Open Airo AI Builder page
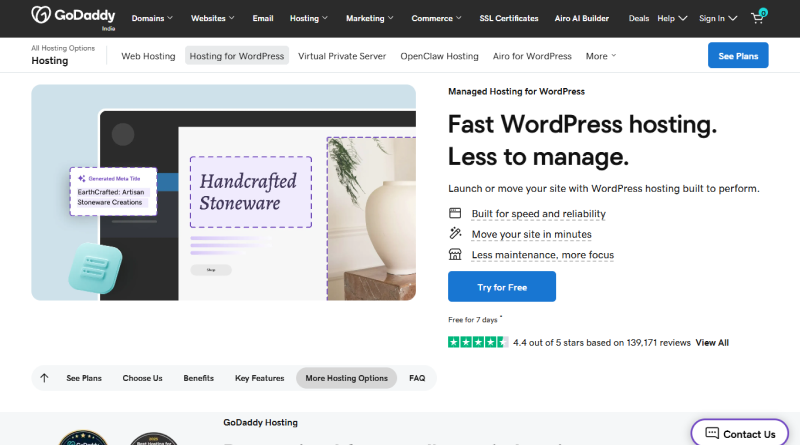Image resolution: width=800 pixels, height=445 pixels. (582, 18)
